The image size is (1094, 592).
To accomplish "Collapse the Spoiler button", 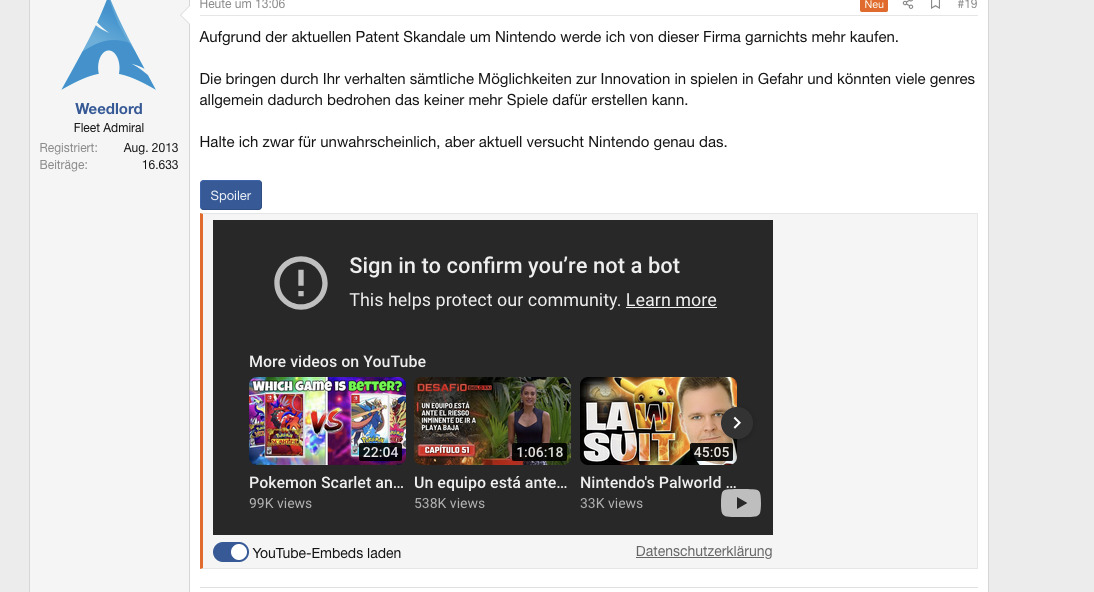I will pos(231,195).
